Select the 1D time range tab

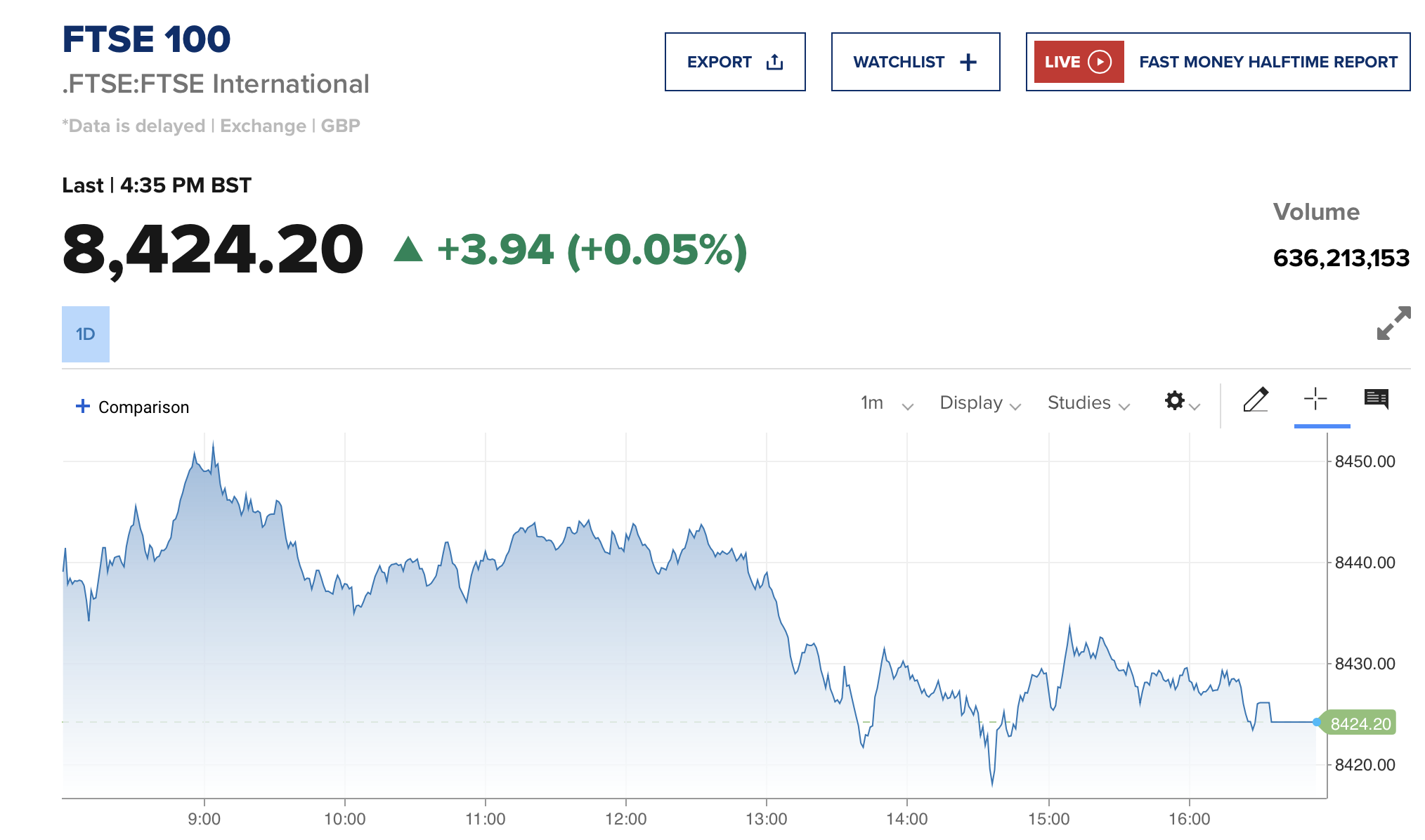pos(86,334)
